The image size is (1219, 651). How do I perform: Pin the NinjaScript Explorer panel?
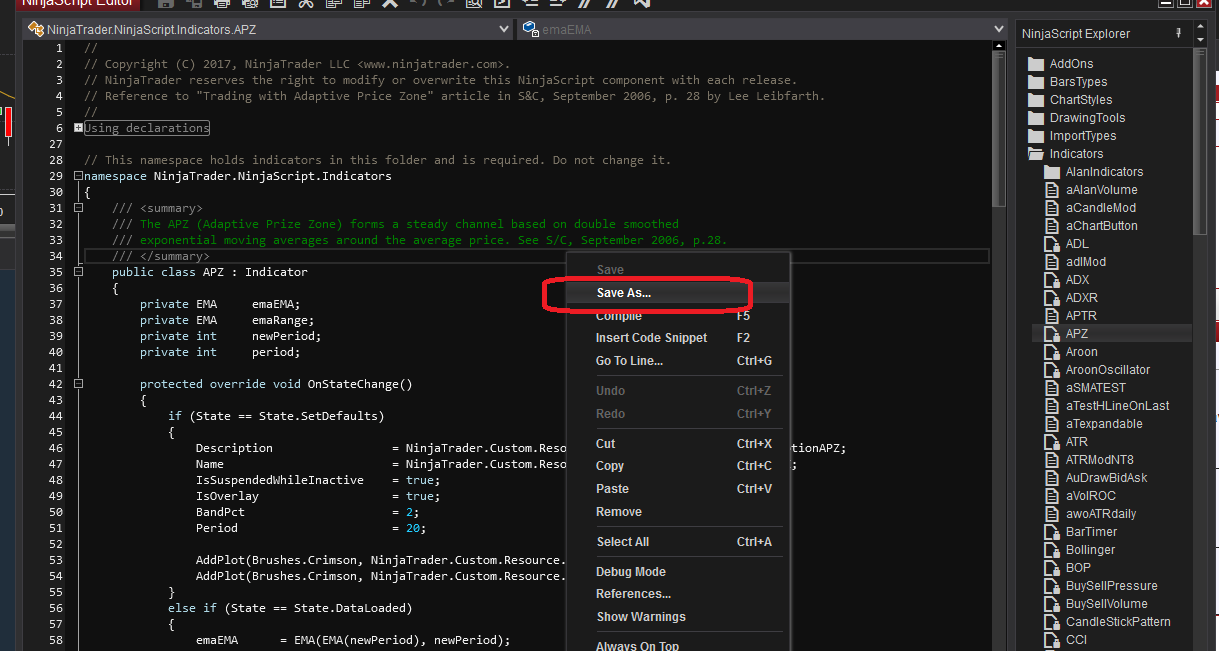pyautogui.click(x=1178, y=33)
